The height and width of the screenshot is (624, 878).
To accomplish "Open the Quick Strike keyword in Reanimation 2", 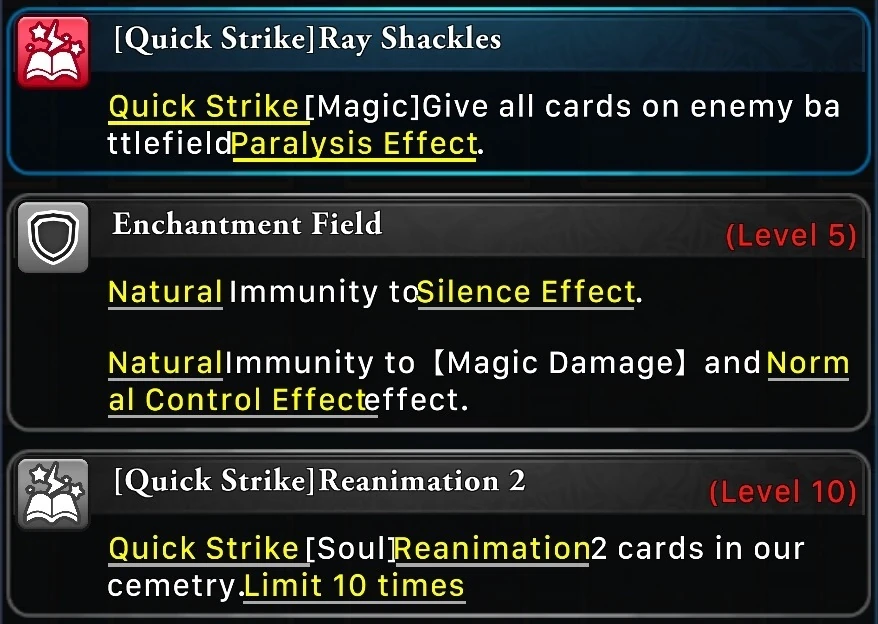I will point(204,548).
